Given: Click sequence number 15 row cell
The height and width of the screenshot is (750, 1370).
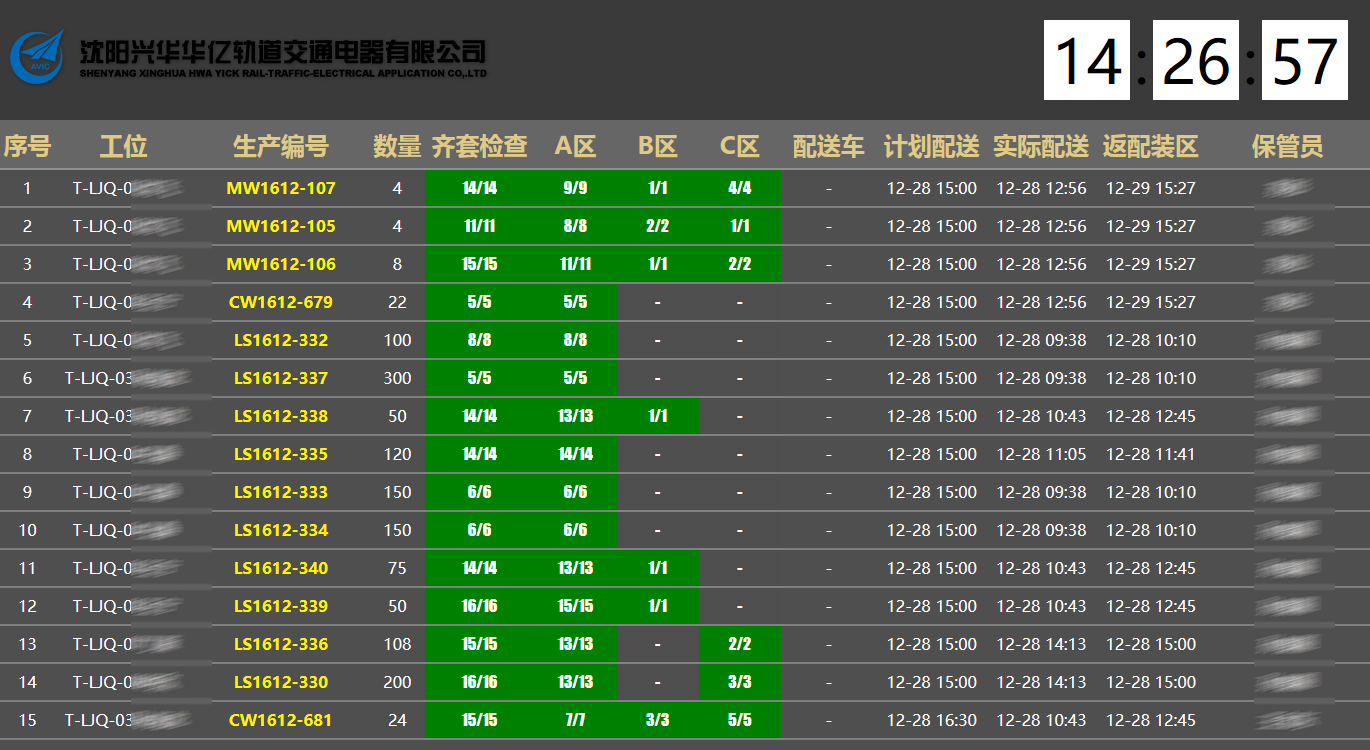Looking at the screenshot, I should [x=27, y=720].
